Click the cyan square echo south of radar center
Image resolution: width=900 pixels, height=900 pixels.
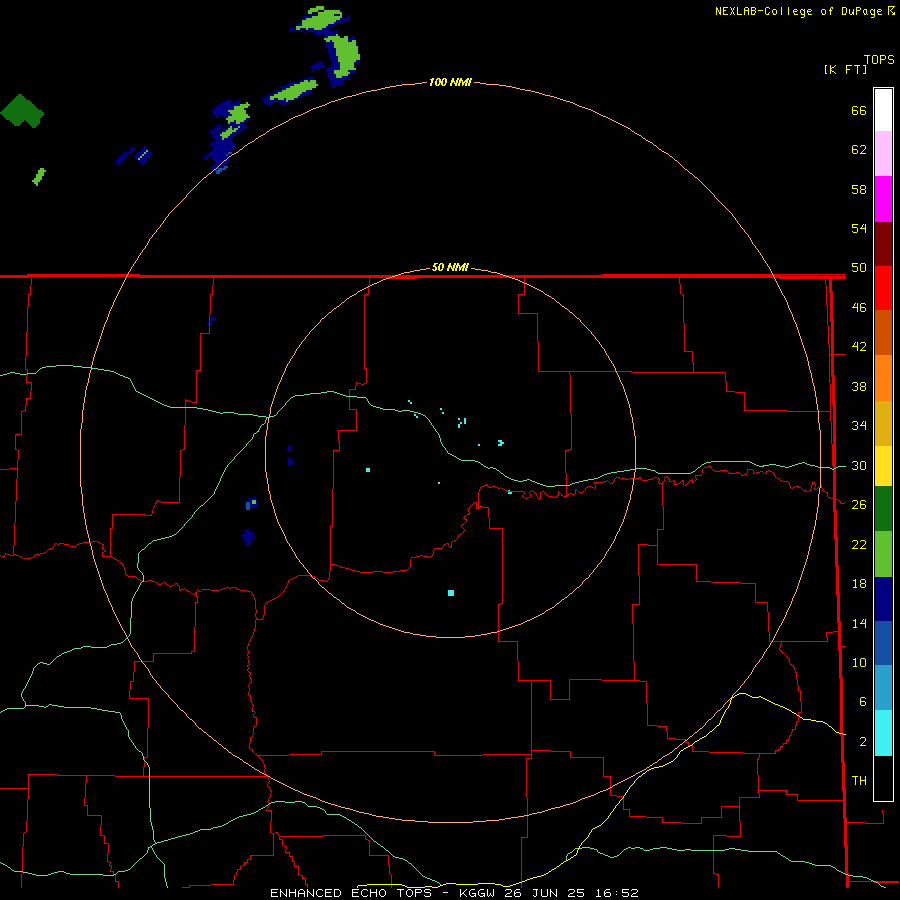click(451, 593)
